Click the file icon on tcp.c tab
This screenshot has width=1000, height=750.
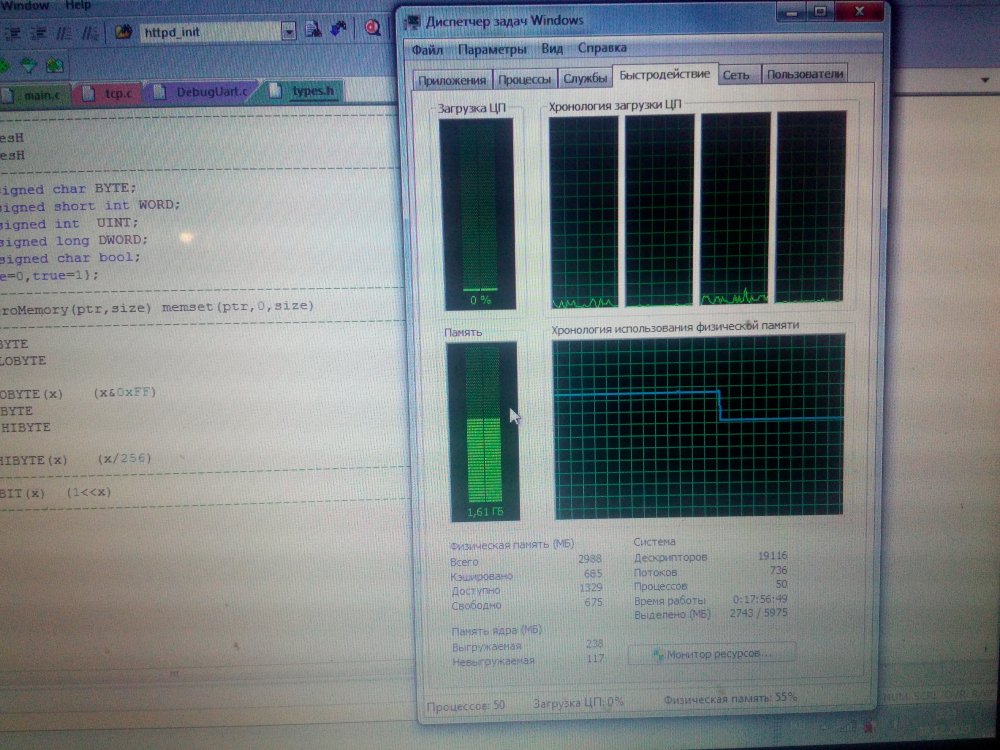(89, 94)
